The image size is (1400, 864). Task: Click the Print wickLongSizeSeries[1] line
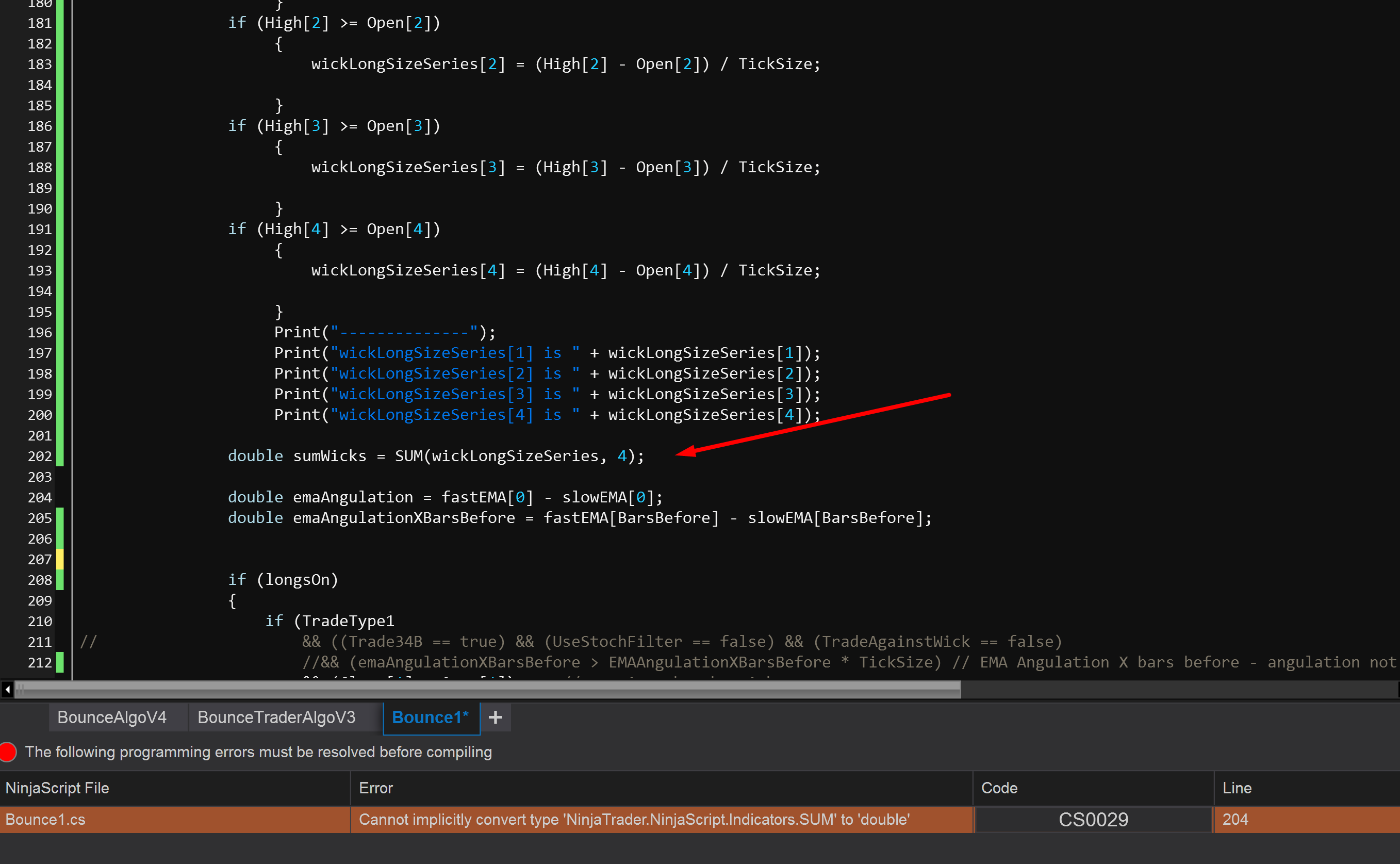point(547,353)
